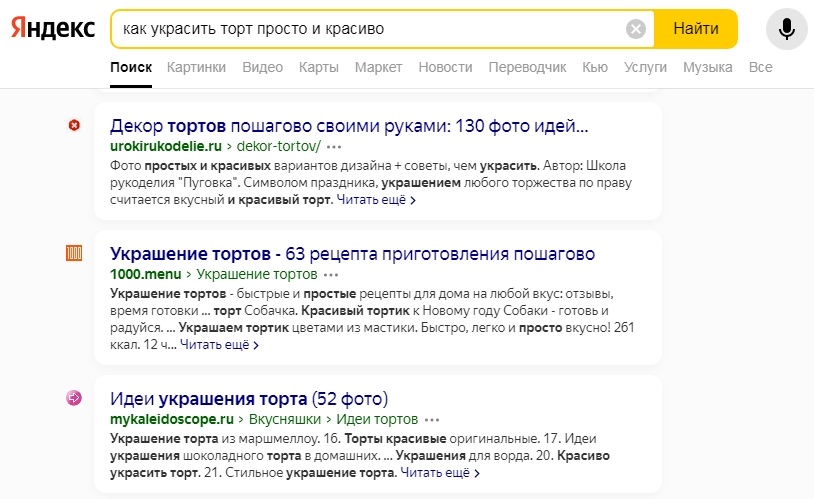
Task: Expand Читать ещё under the 1000.menu snippet
Action: point(220,345)
